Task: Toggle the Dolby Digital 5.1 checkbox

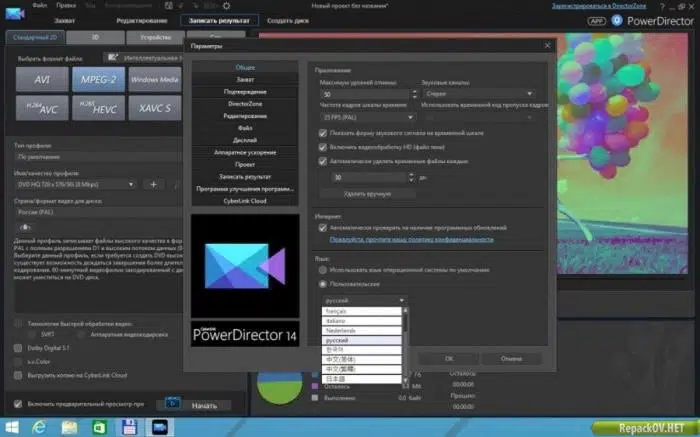Action: [18, 348]
